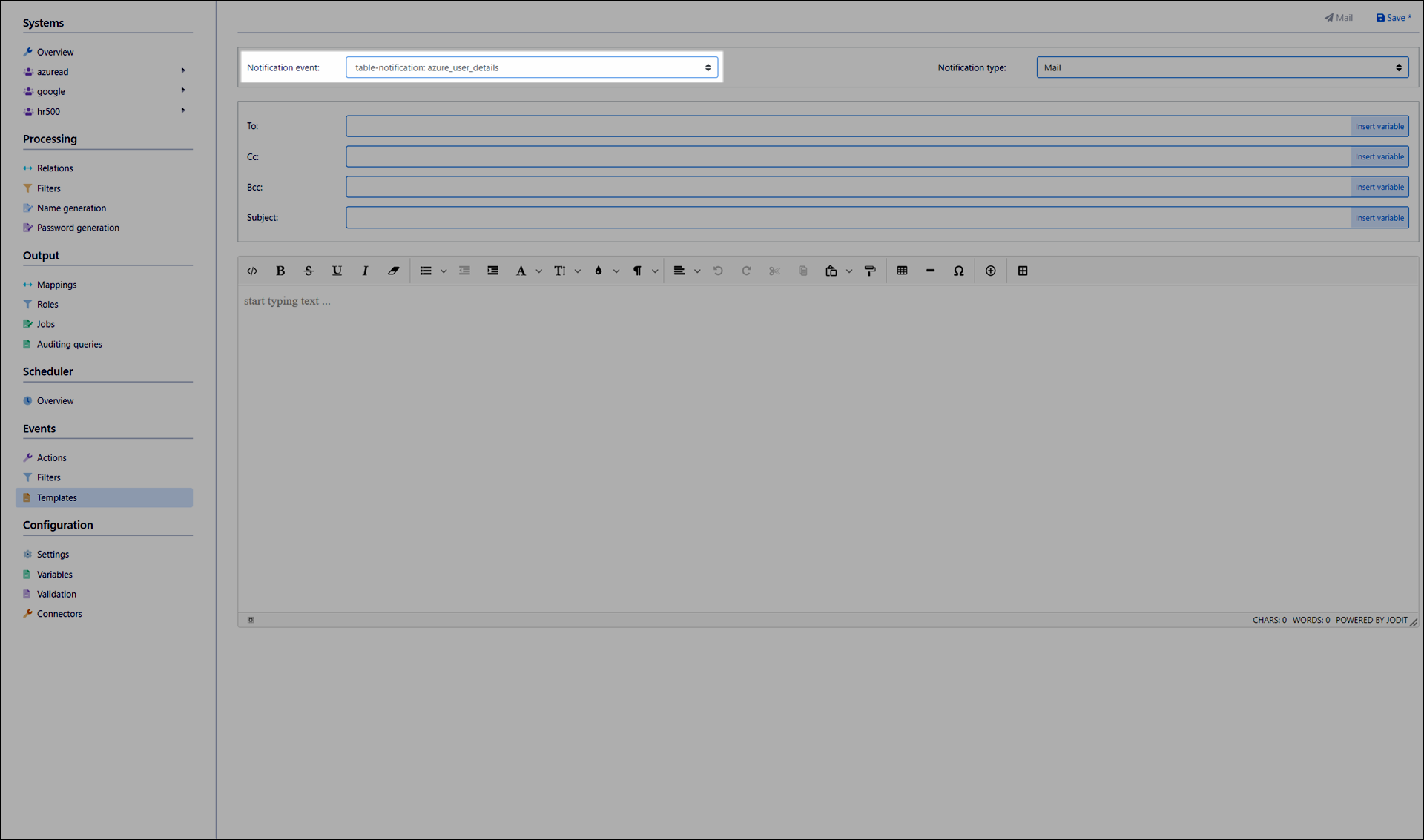Insert special character omega symbol
This screenshot has width=1424, height=840.
(958, 271)
